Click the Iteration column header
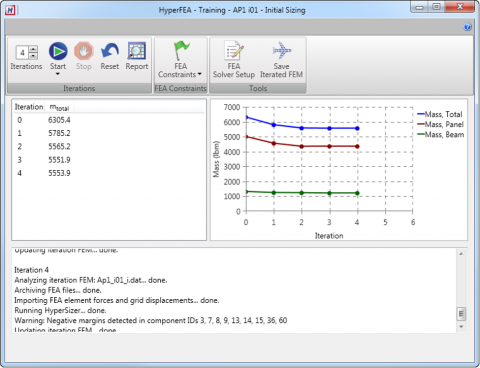This screenshot has height=368, width=480. 29,107
